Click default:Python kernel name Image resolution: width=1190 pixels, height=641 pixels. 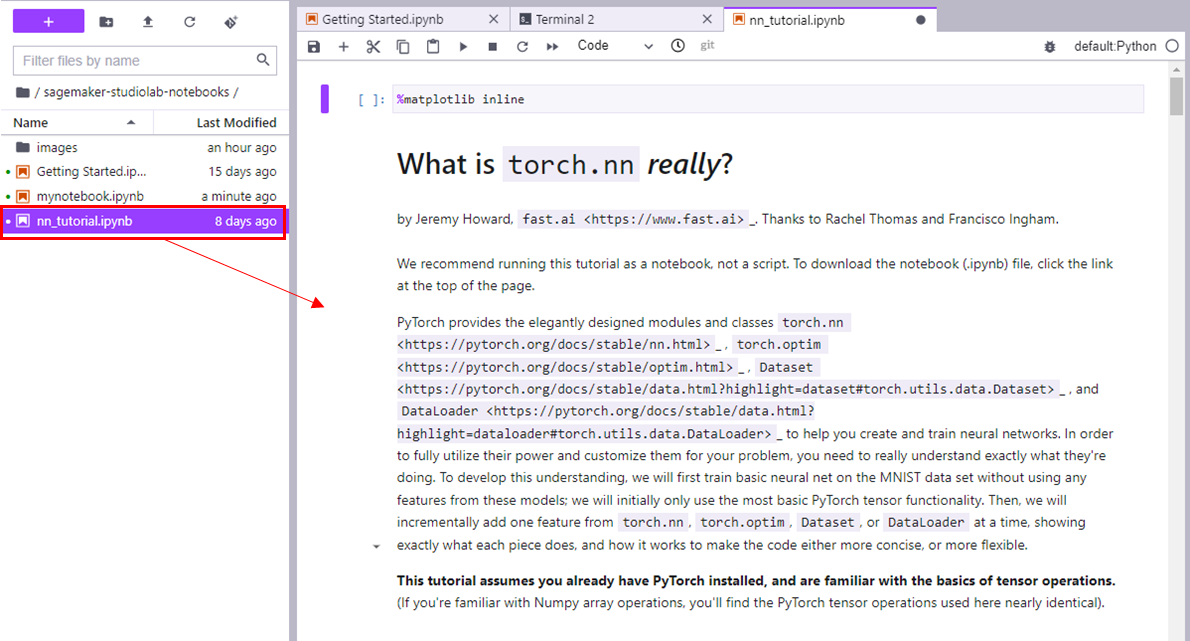click(x=1115, y=46)
